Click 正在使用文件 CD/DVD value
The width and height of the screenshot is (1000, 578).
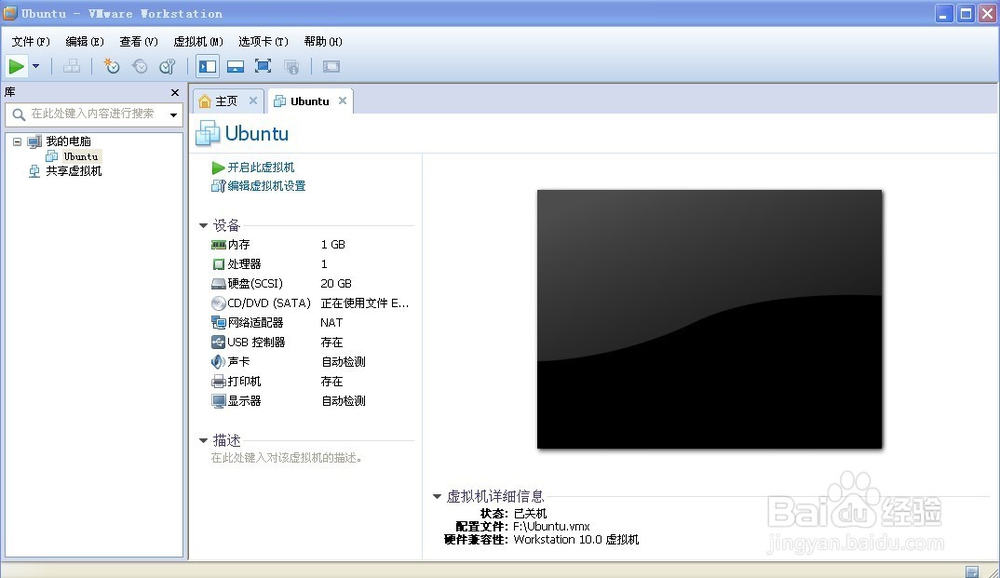click(x=365, y=304)
